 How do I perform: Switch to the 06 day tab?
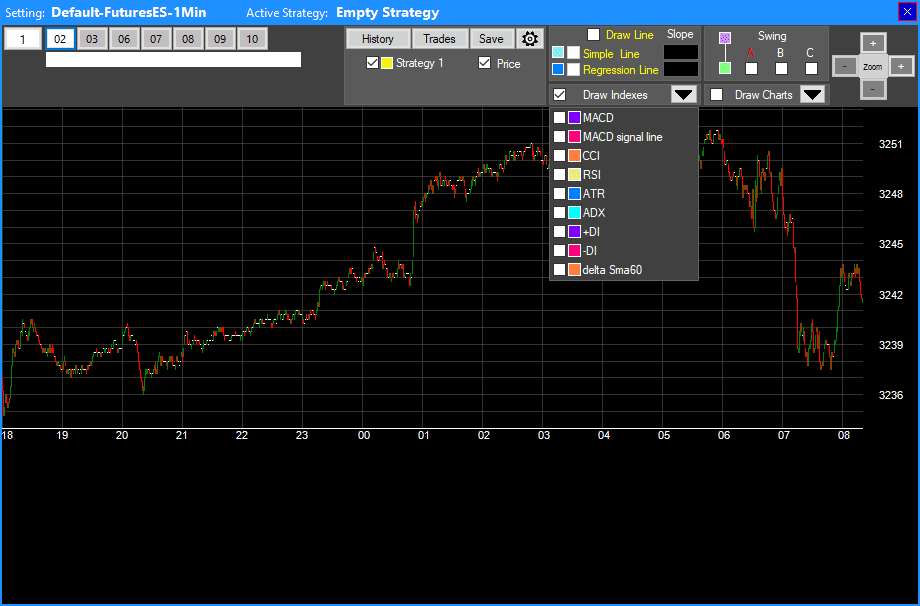point(123,39)
